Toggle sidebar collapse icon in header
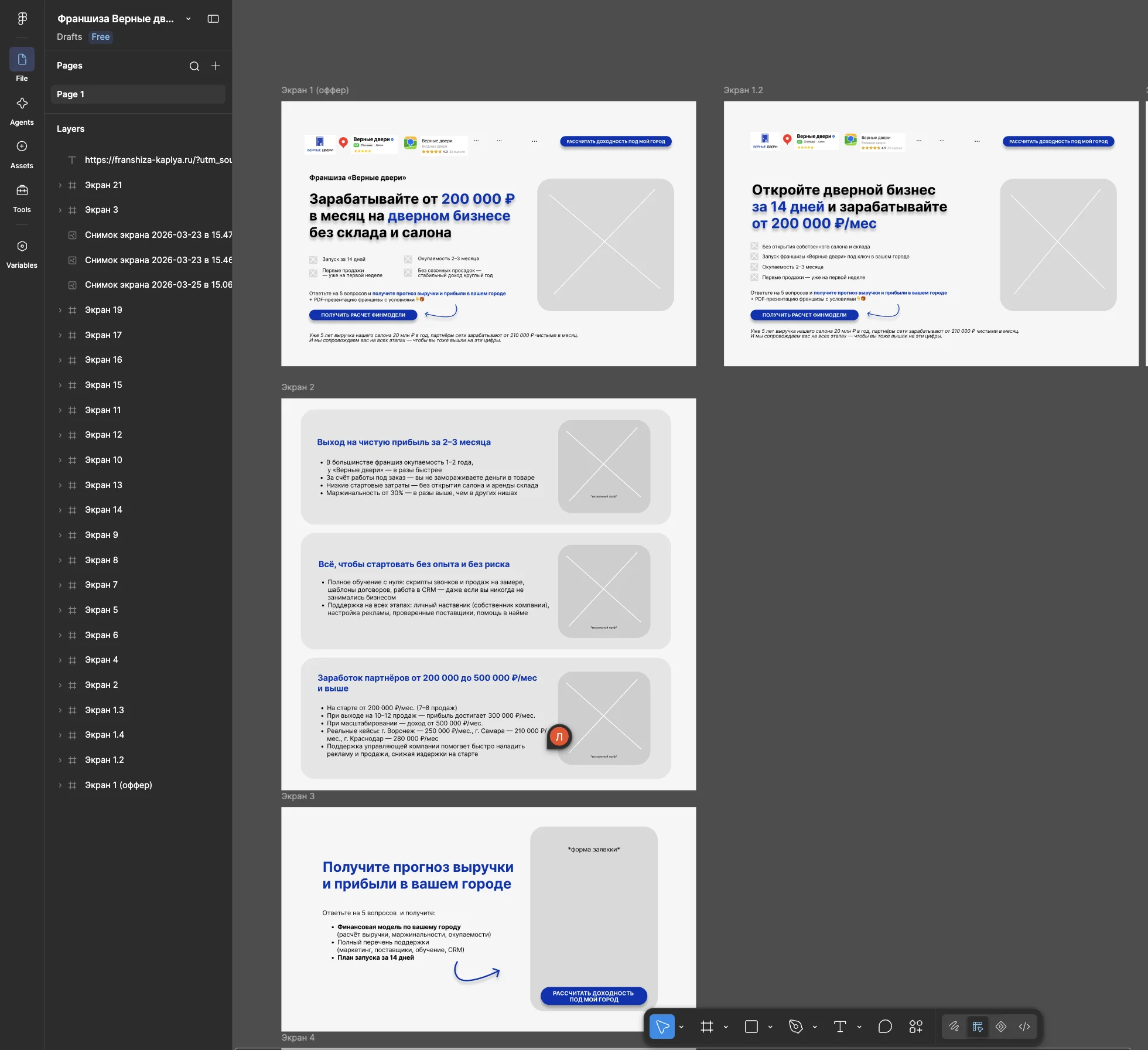 213,19
